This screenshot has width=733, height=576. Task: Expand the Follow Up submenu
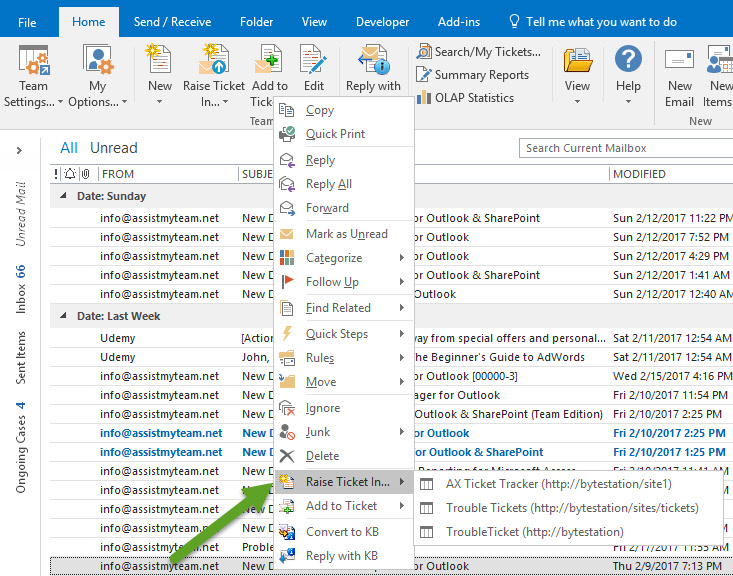click(332, 282)
